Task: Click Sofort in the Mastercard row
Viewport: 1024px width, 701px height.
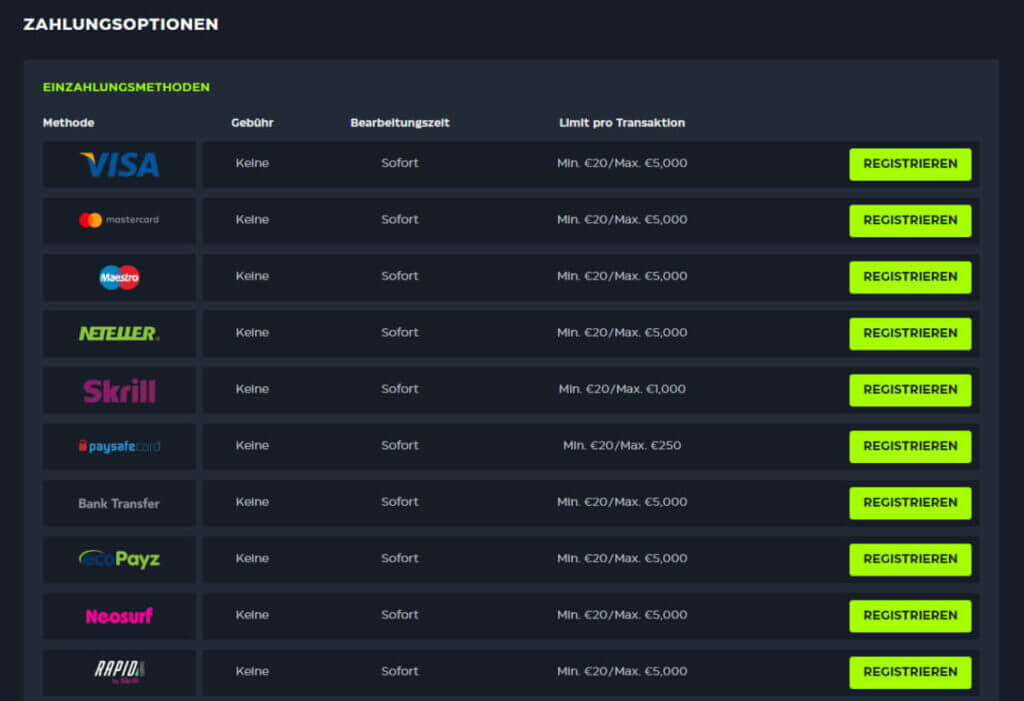Action: point(400,219)
